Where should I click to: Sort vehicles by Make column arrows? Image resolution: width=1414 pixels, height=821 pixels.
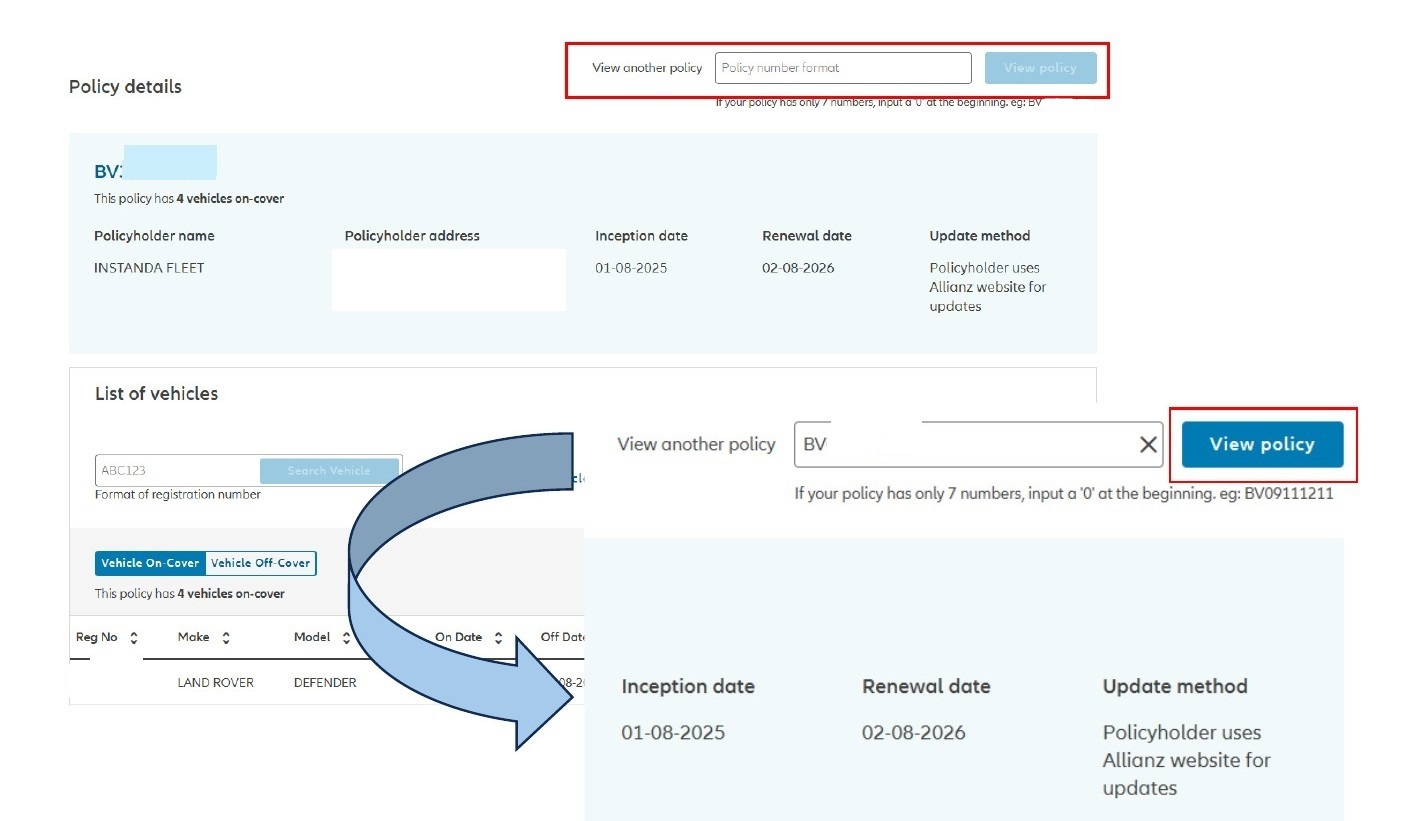pyautogui.click(x=226, y=638)
